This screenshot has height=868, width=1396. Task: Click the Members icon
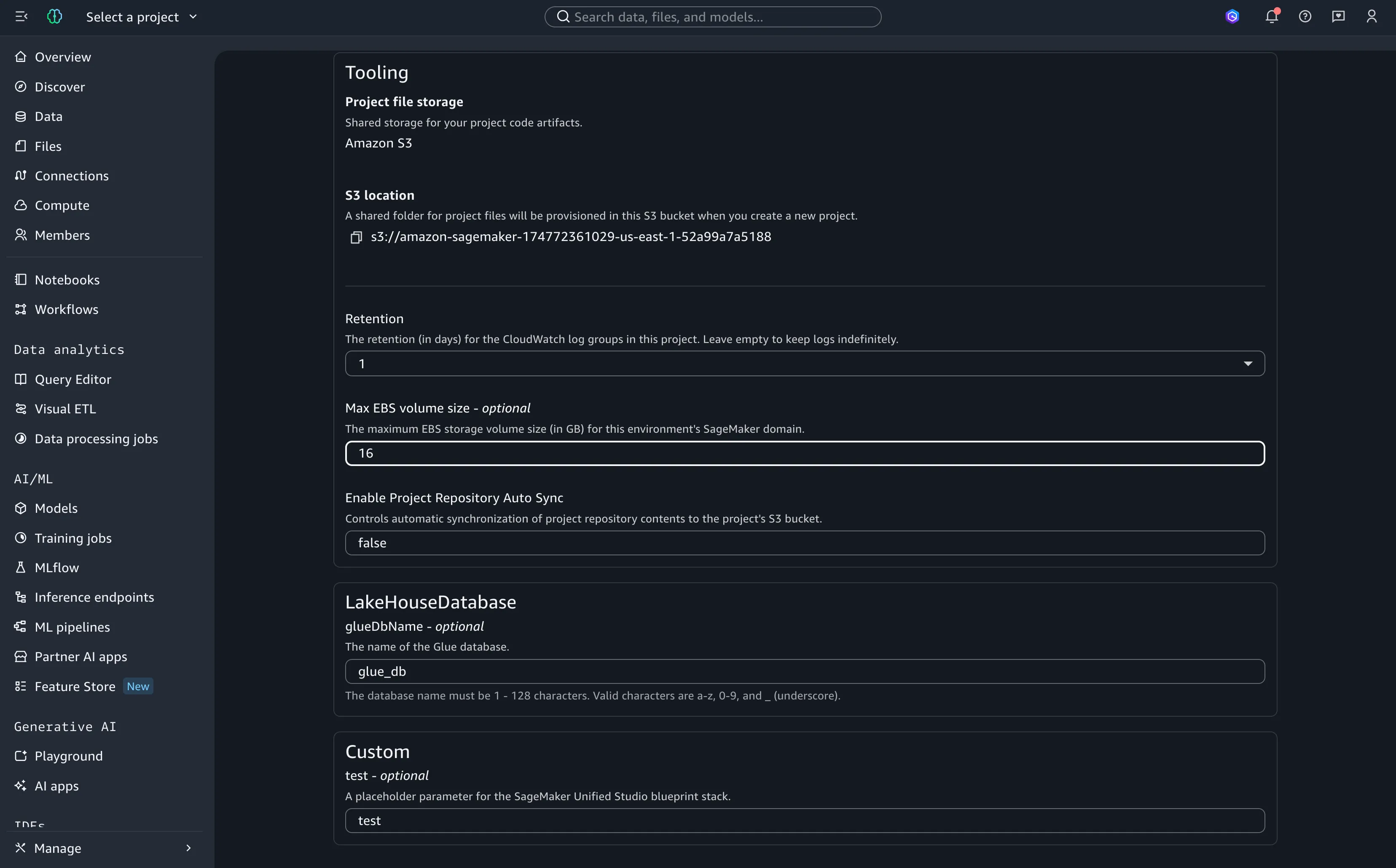tap(21, 235)
